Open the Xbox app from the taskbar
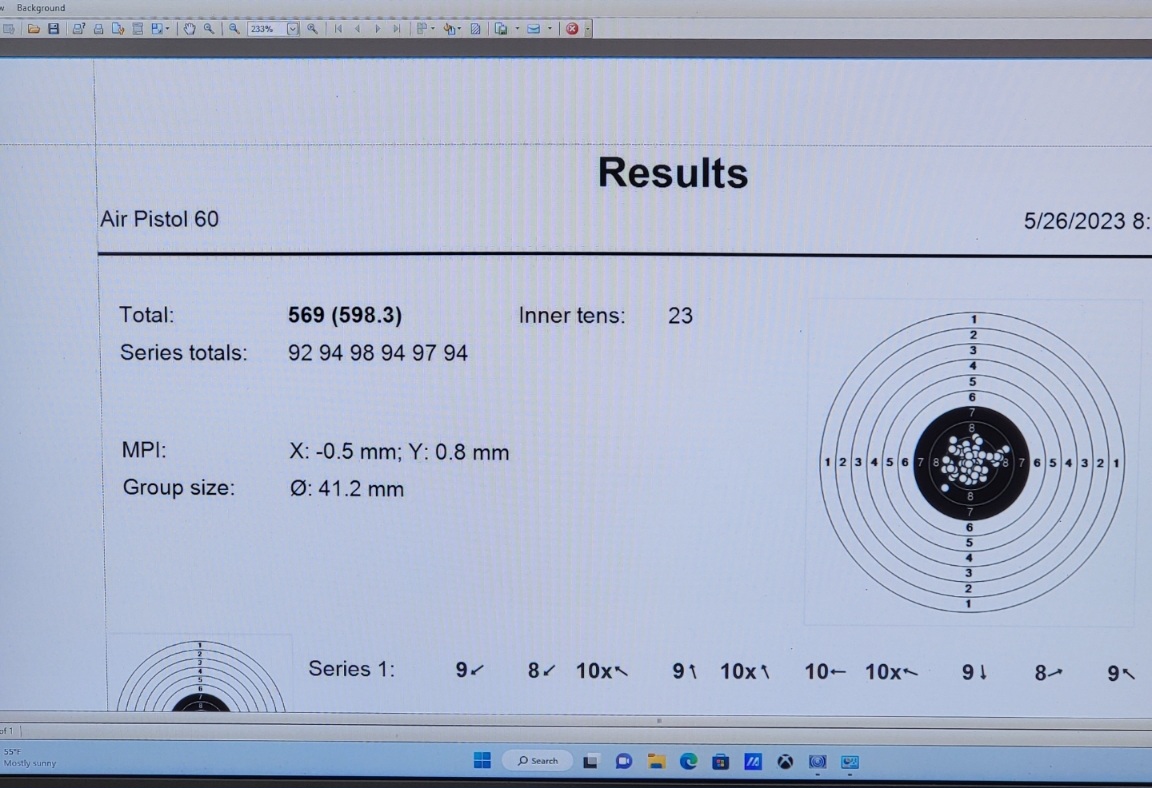The height and width of the screenshot is (788, 1152). pyautogui.click(x=785, y=762)
